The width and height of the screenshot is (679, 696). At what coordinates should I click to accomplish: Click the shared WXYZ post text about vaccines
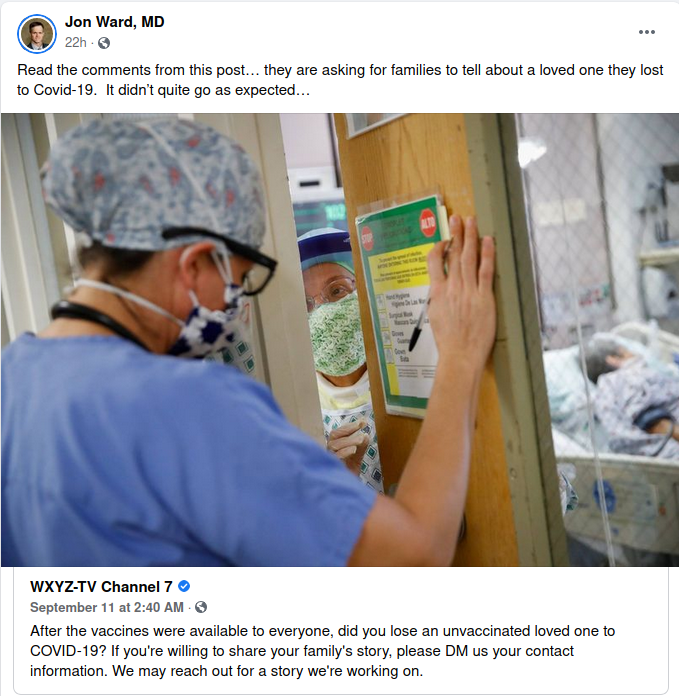[x=323, y=651]
